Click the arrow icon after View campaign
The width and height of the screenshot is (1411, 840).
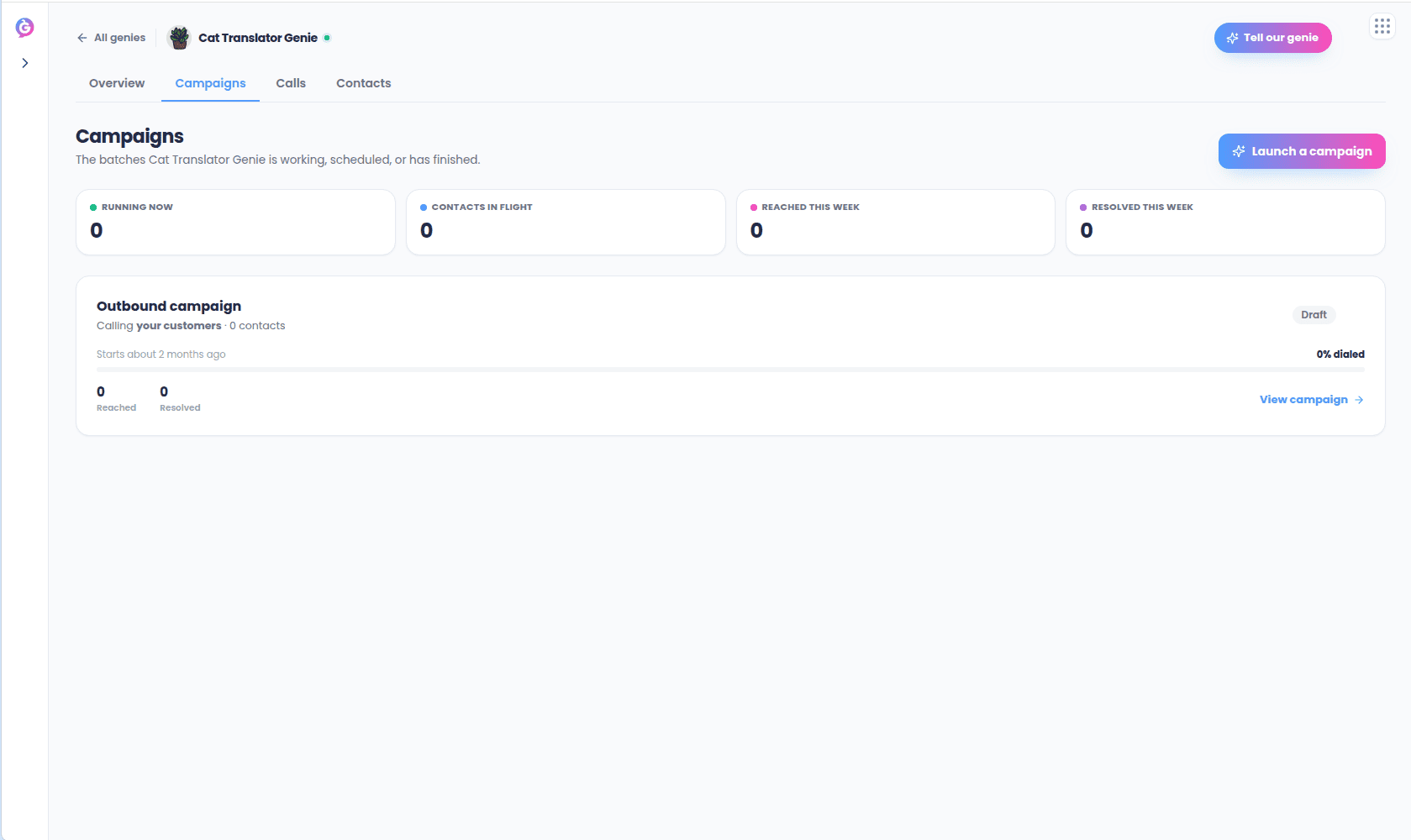(x=1359, y=400)
